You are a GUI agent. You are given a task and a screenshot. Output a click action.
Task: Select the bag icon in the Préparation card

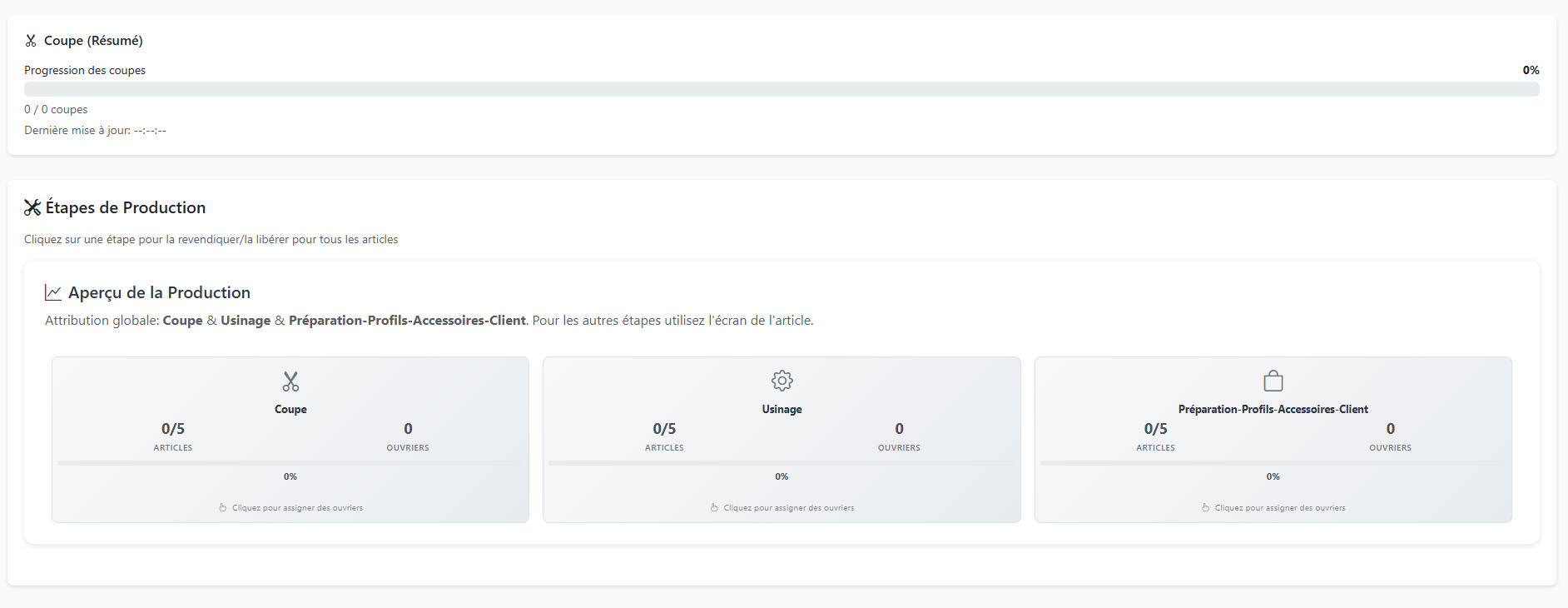[1273, 381]
